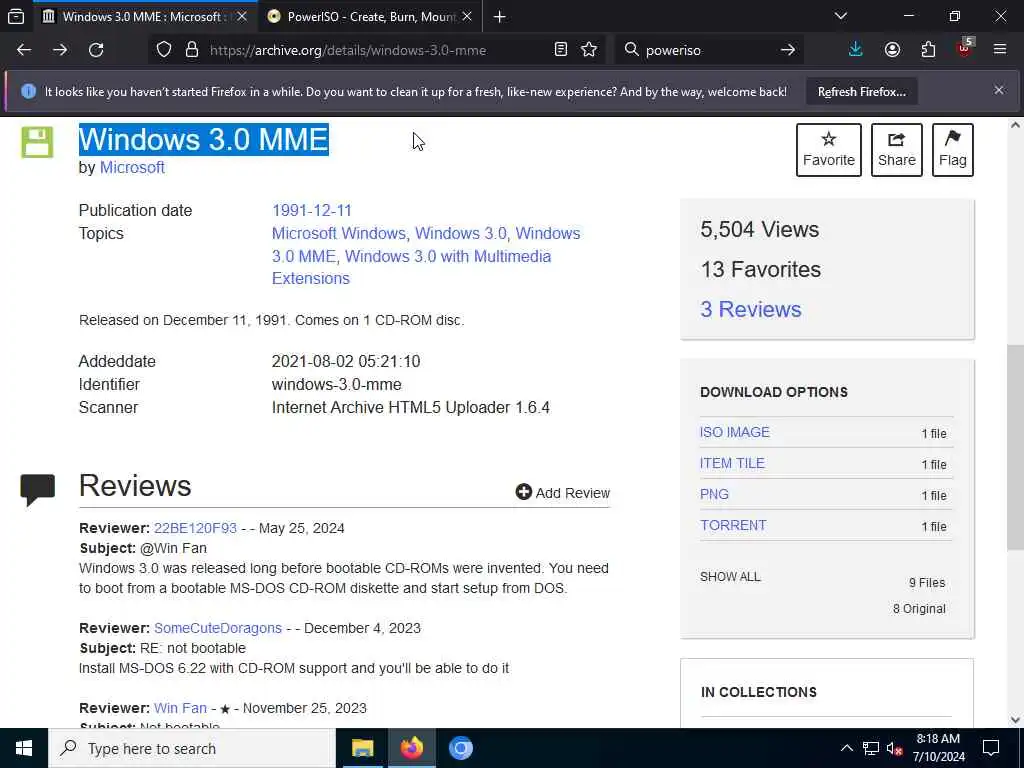Viewport: 1024px width, 768px height.
Task: Dismiss the refresh Firefox notification
Action: click(x=999, y=90)
